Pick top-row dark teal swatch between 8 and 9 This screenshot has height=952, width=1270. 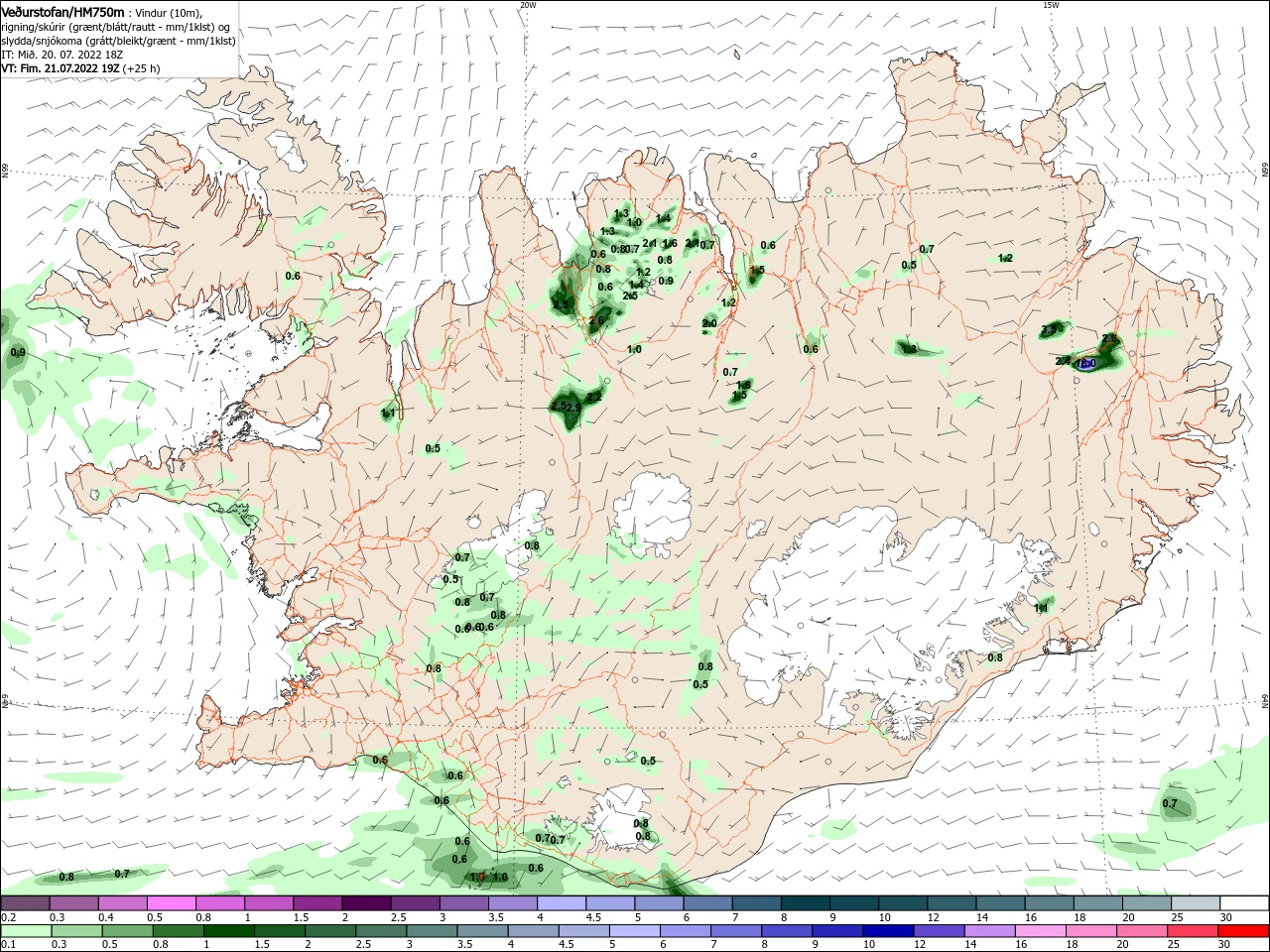tap(805, 903)
